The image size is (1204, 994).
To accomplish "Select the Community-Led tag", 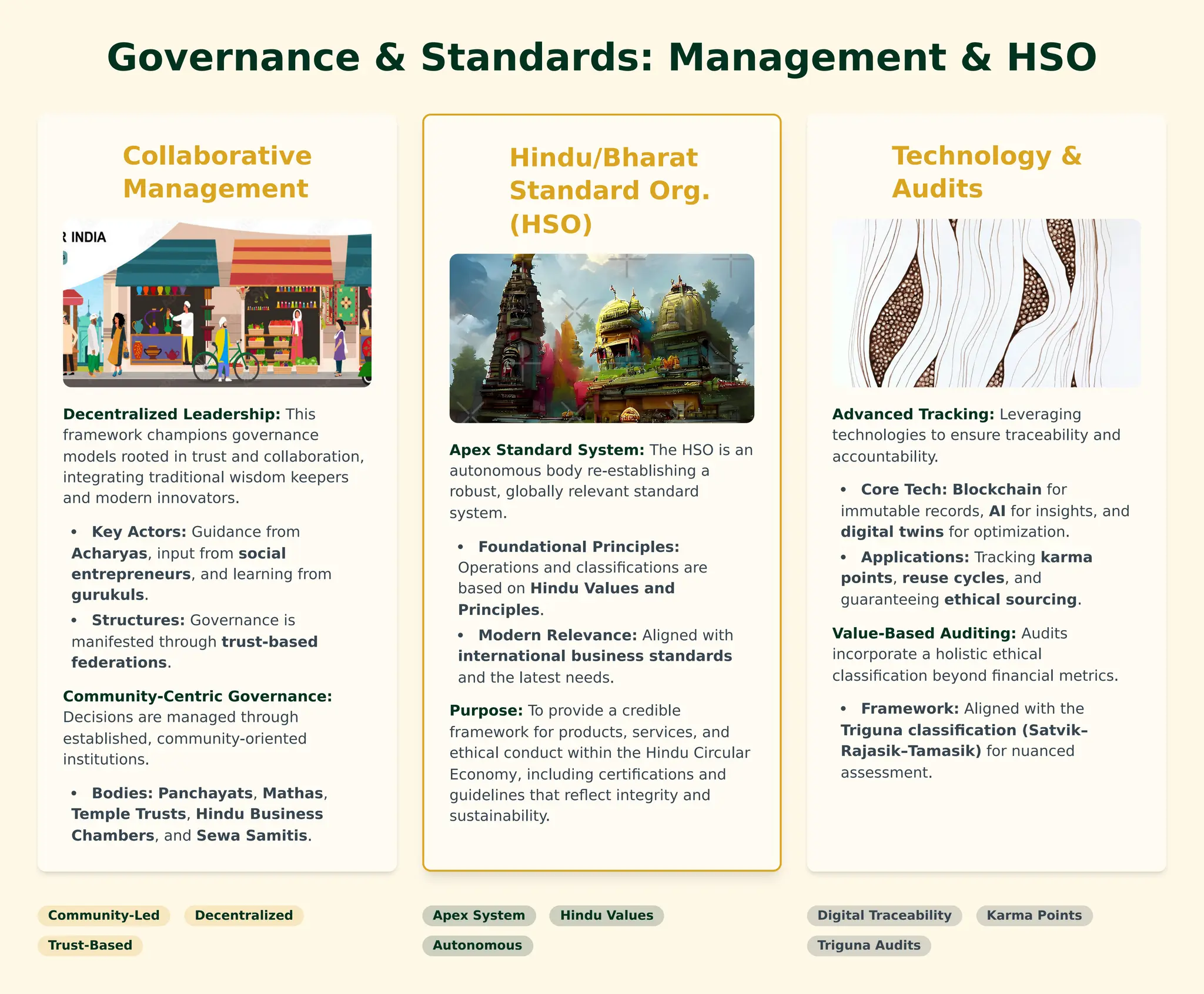I will tap(103, 915).
